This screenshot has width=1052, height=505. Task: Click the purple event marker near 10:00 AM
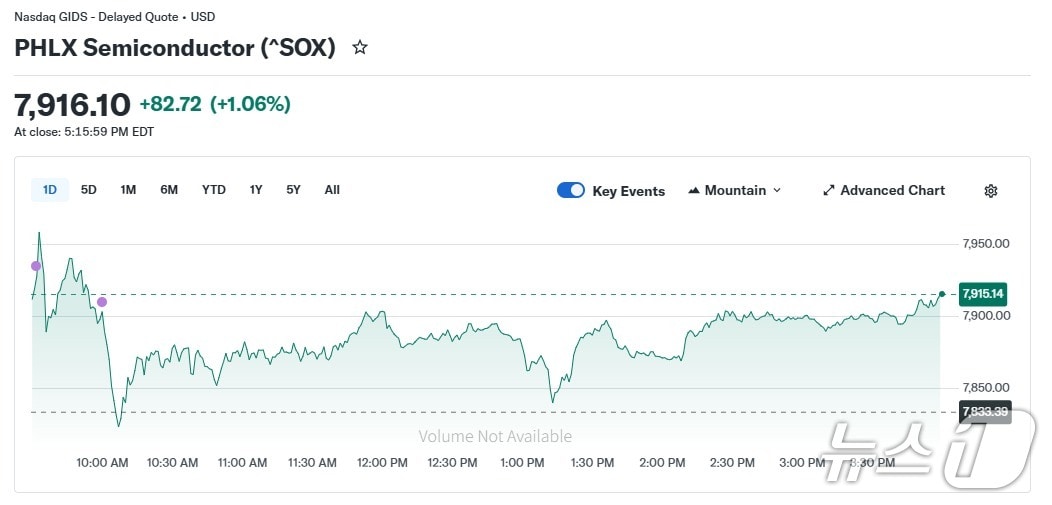(102, 302)
